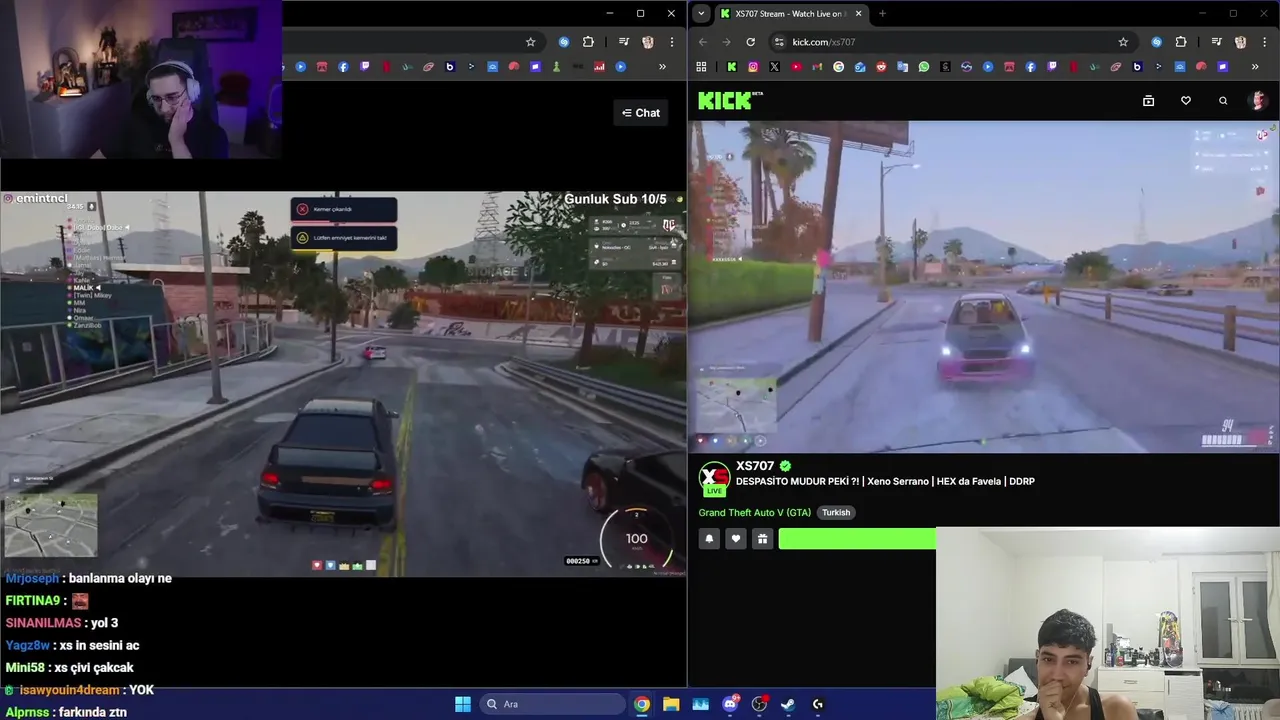The image size is (1280, 720).
Task: Open tab search dropdown in right window
Action: click(701, 14)
